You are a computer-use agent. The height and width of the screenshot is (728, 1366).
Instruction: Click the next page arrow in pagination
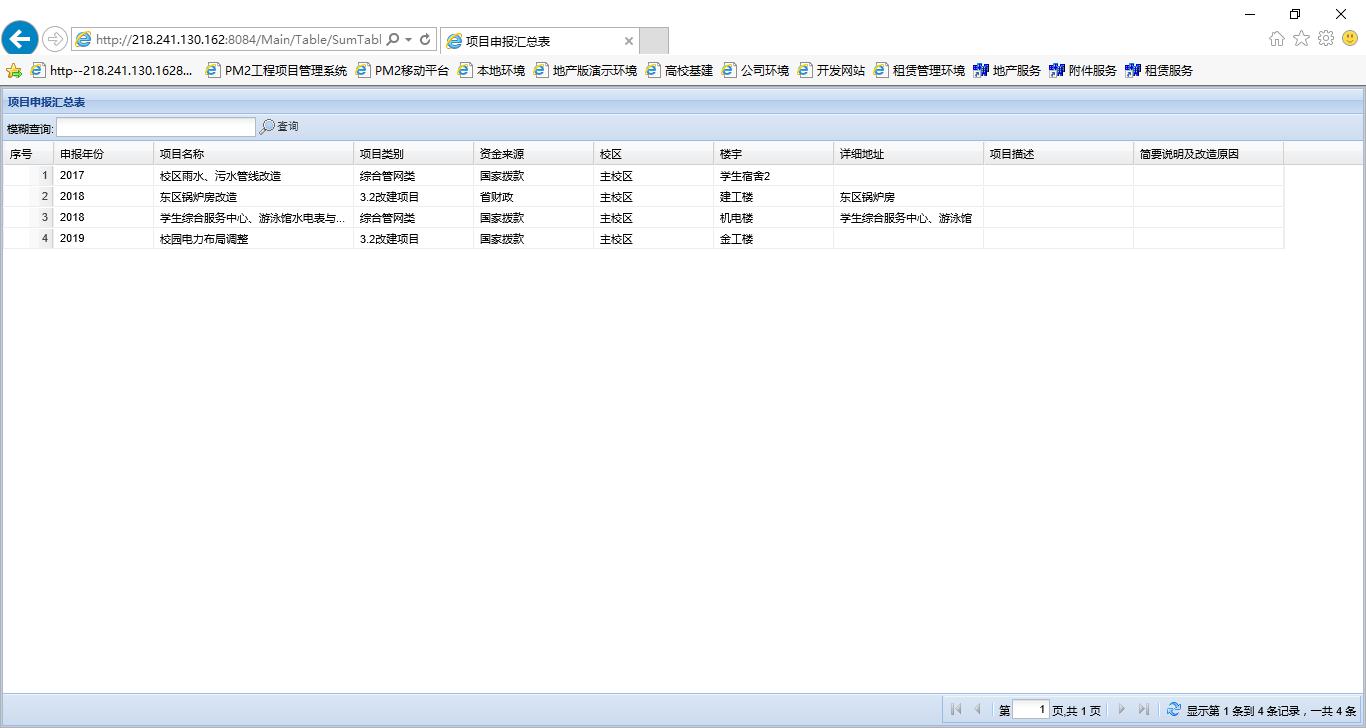(1121, 709)
